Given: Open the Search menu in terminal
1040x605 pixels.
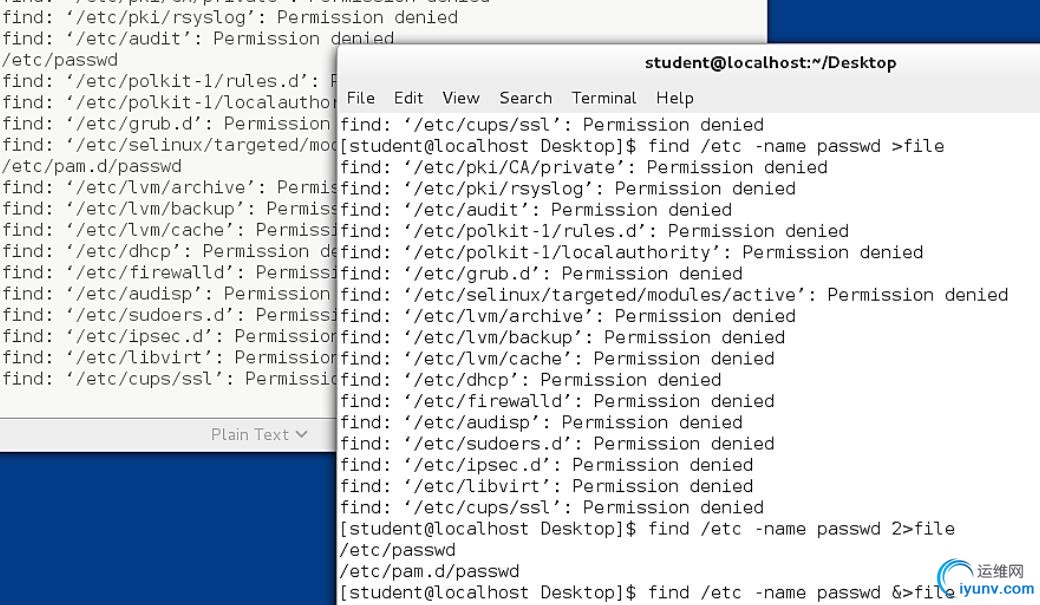Looking at the screenshot, I should (x=525, y=98).
